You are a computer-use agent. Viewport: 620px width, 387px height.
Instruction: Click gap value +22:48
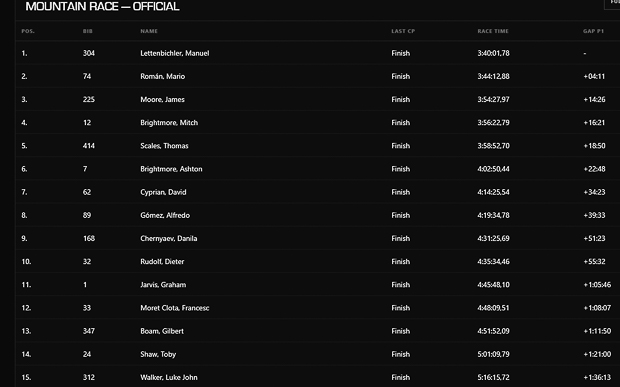click(594, 169)
